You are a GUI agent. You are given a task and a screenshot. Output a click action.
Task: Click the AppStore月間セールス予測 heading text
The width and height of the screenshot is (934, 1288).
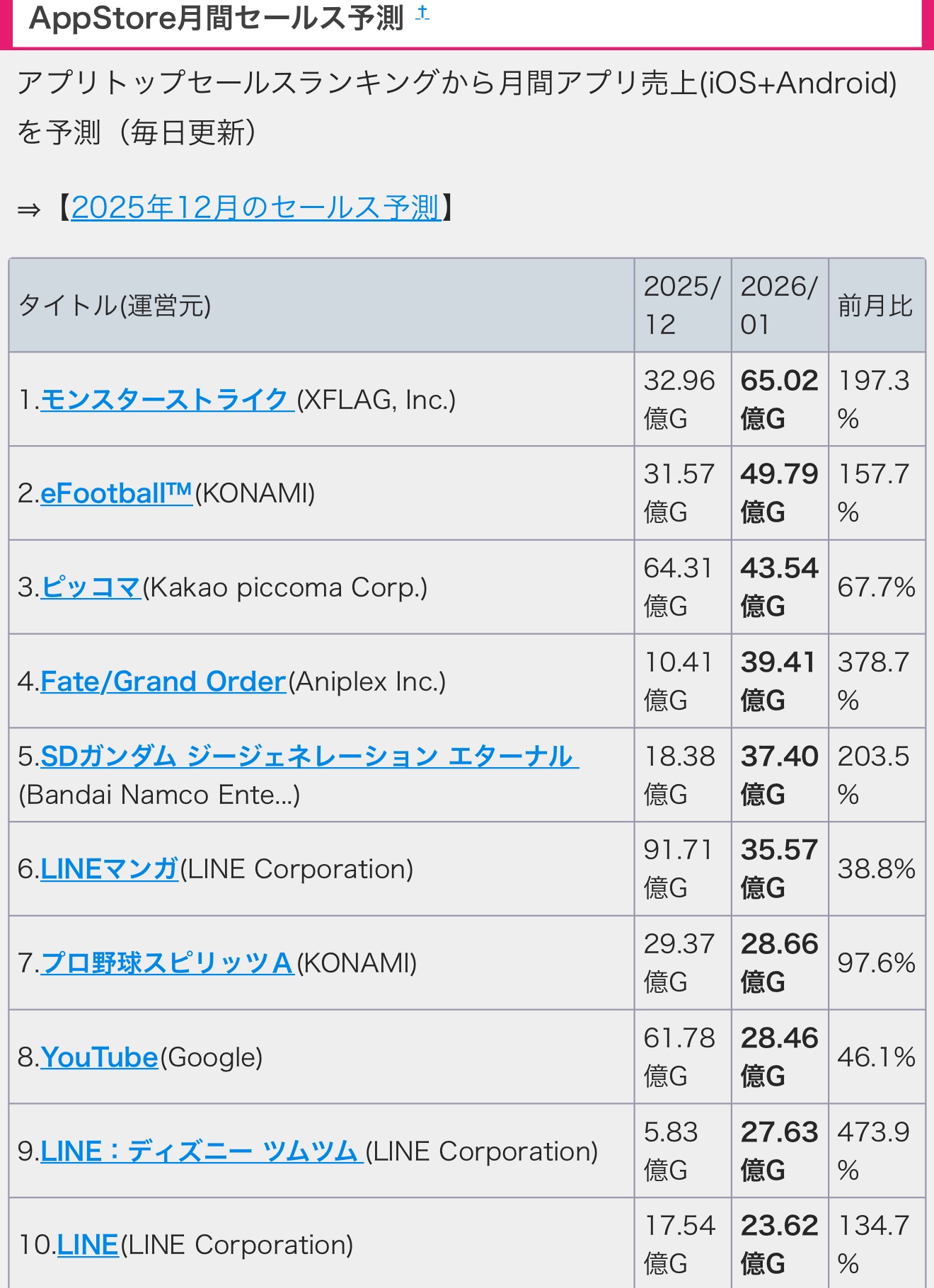click(x=217, y=18)
